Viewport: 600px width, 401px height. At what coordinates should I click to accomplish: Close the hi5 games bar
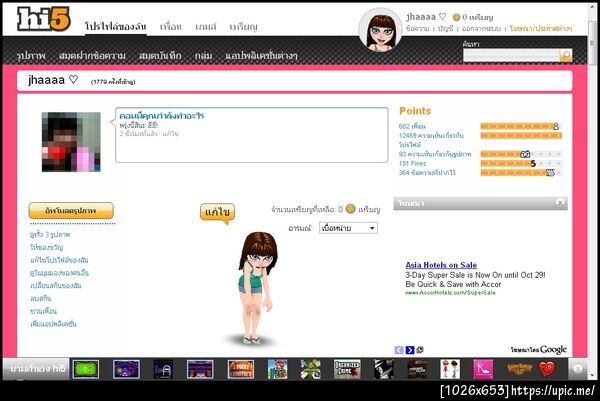[578, 368]
